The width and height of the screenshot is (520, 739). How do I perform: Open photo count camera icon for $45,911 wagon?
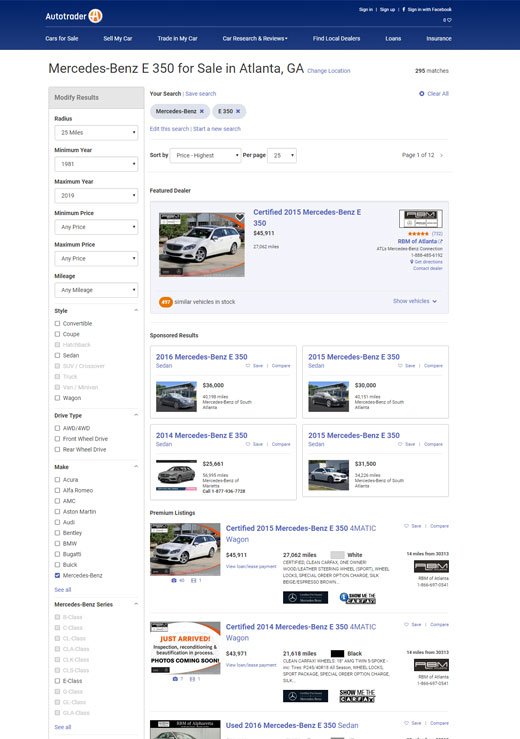pyautogui.click(x=174, y=581)
